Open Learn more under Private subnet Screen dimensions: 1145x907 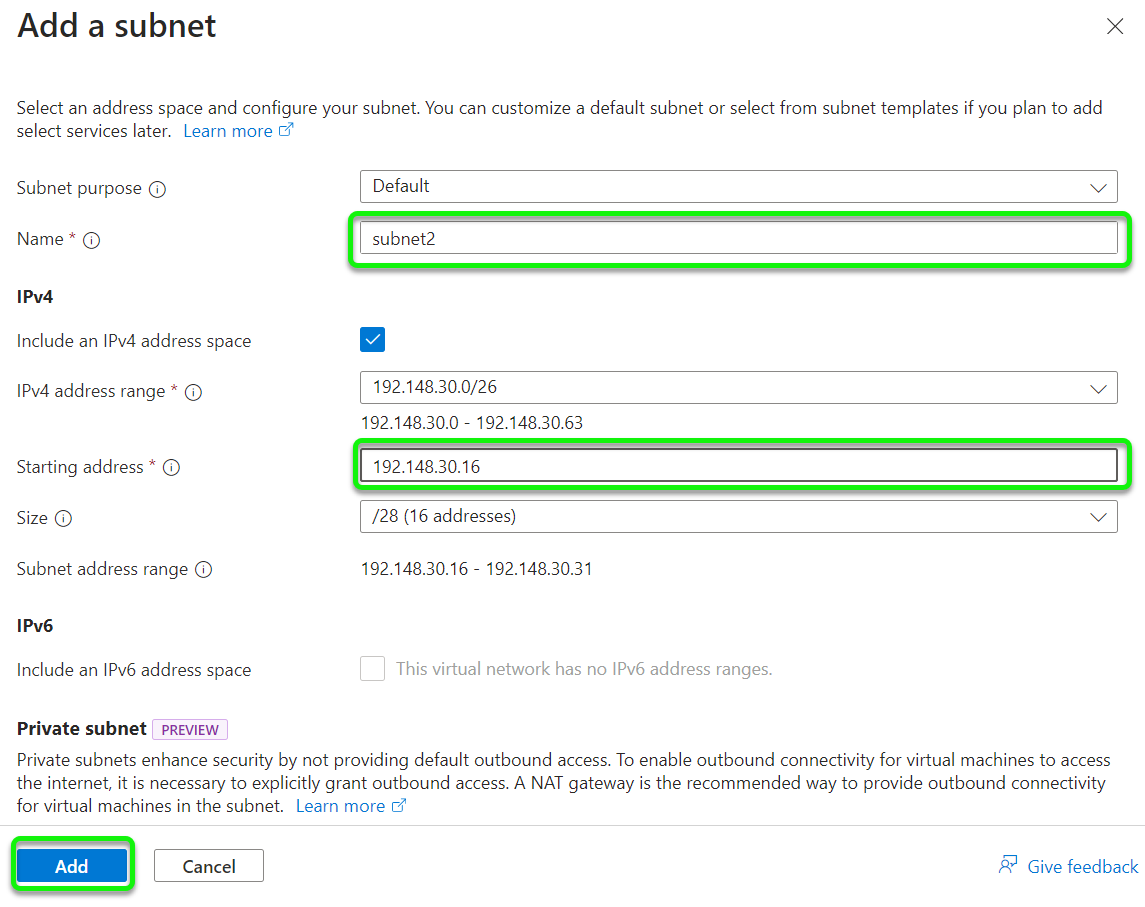(339, 805)
